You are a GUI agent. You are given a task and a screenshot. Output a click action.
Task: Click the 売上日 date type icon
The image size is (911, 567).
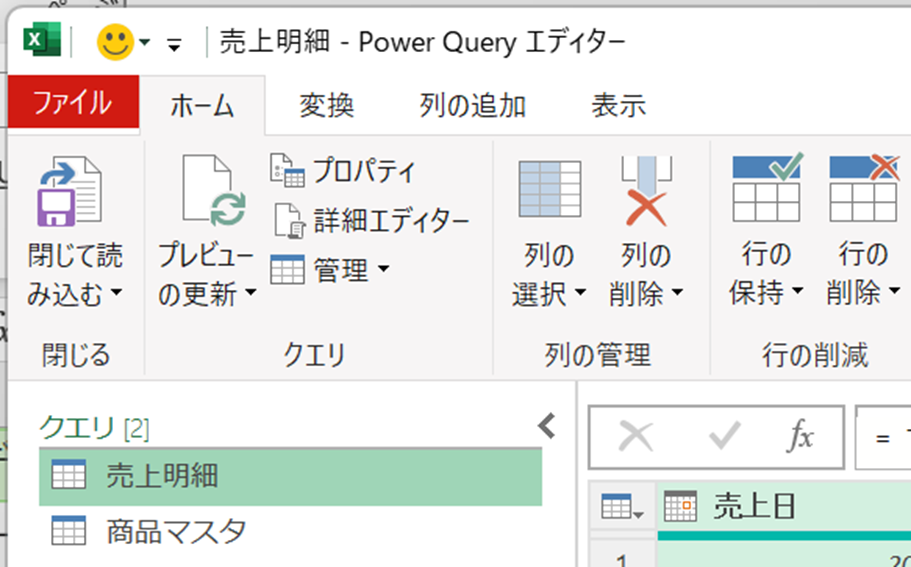680,506
